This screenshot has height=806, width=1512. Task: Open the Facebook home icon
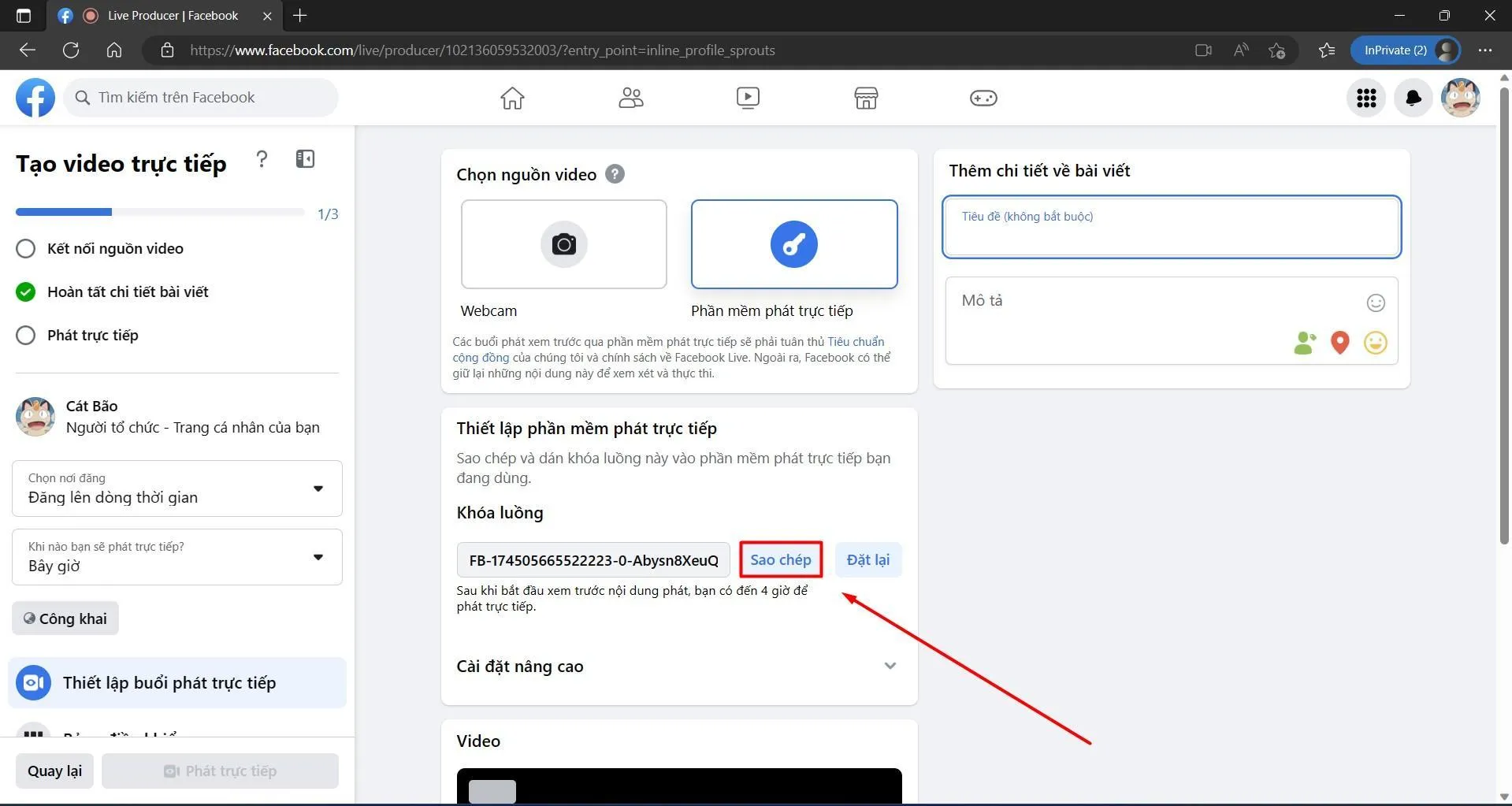click(511, 97)
